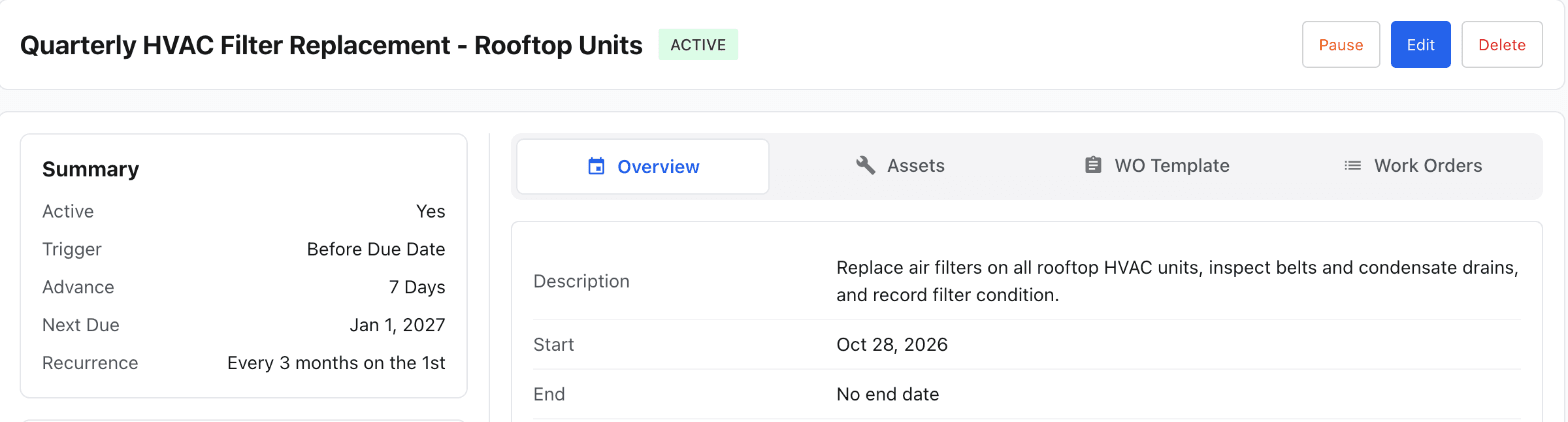Click the Summary heading
This screenshot has width=1568, height=422.
91,169
